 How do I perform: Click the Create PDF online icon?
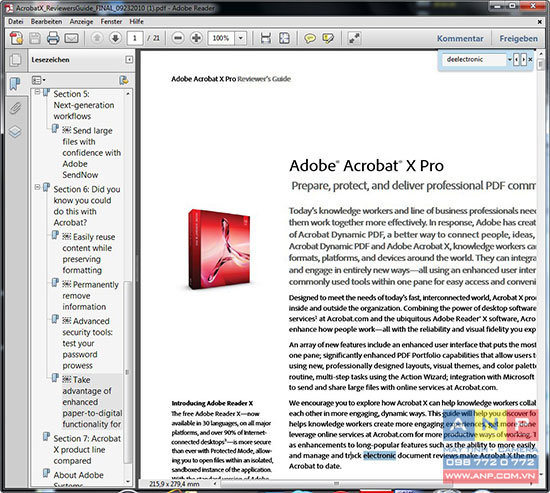coord(16,38)
